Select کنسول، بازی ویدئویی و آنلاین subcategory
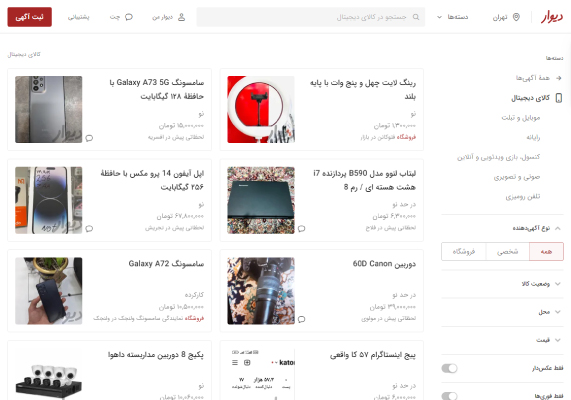 499,157
